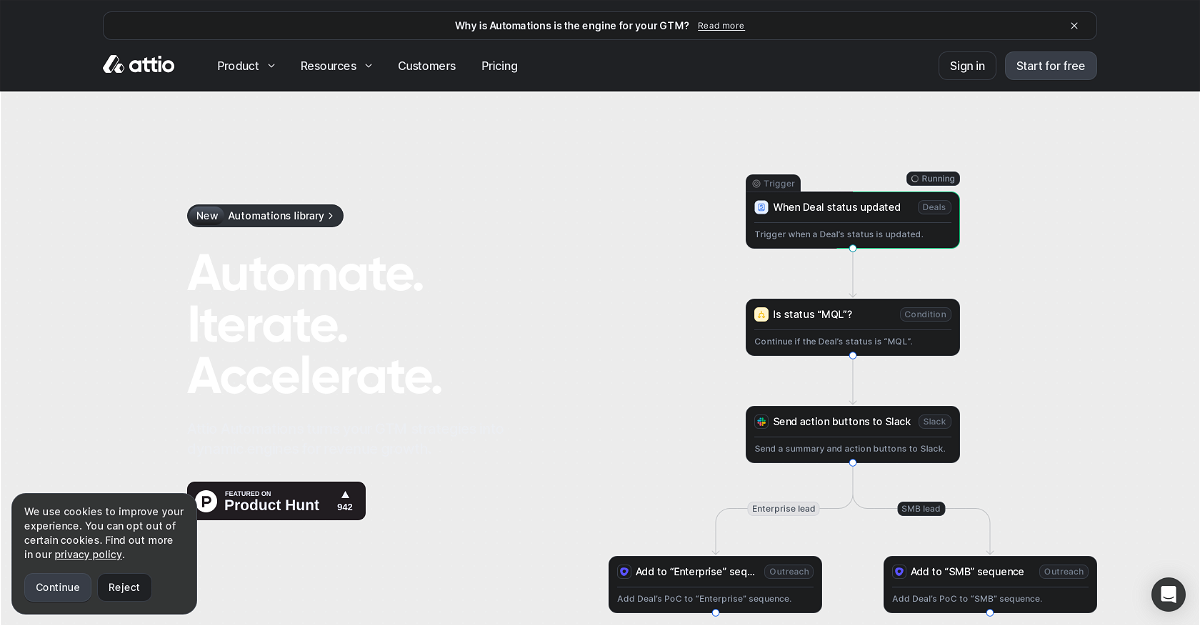Reject cookies in the consent popup
The height and width of the screenshot is (626, 1200).
124,587
